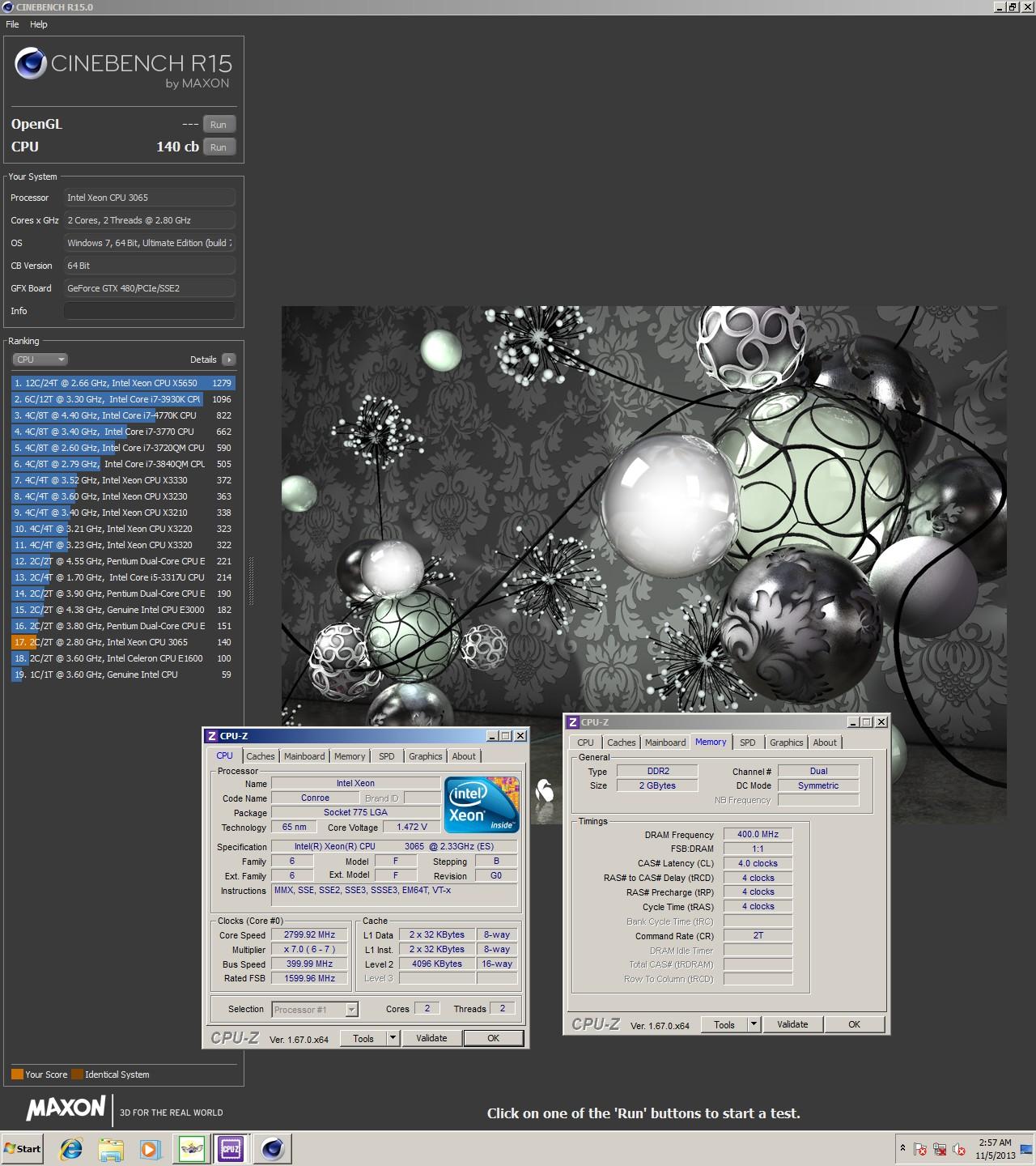Image resolution: width=1036 pixels, height=1166 pixels.
Task: Click the DRAM Frequency 400.0 MHz value
Action: point(758,834)
